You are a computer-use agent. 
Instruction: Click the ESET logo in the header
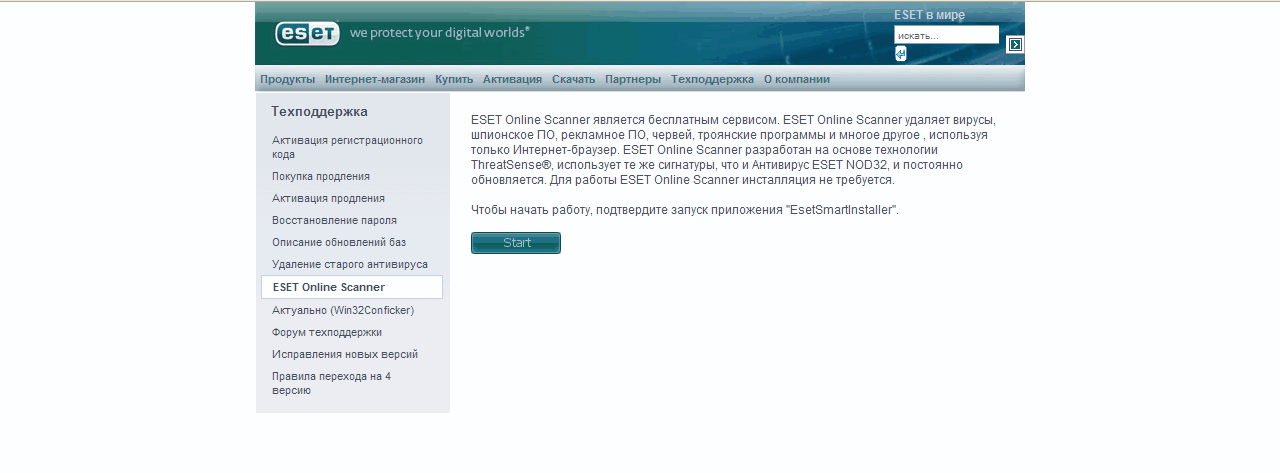307,33
